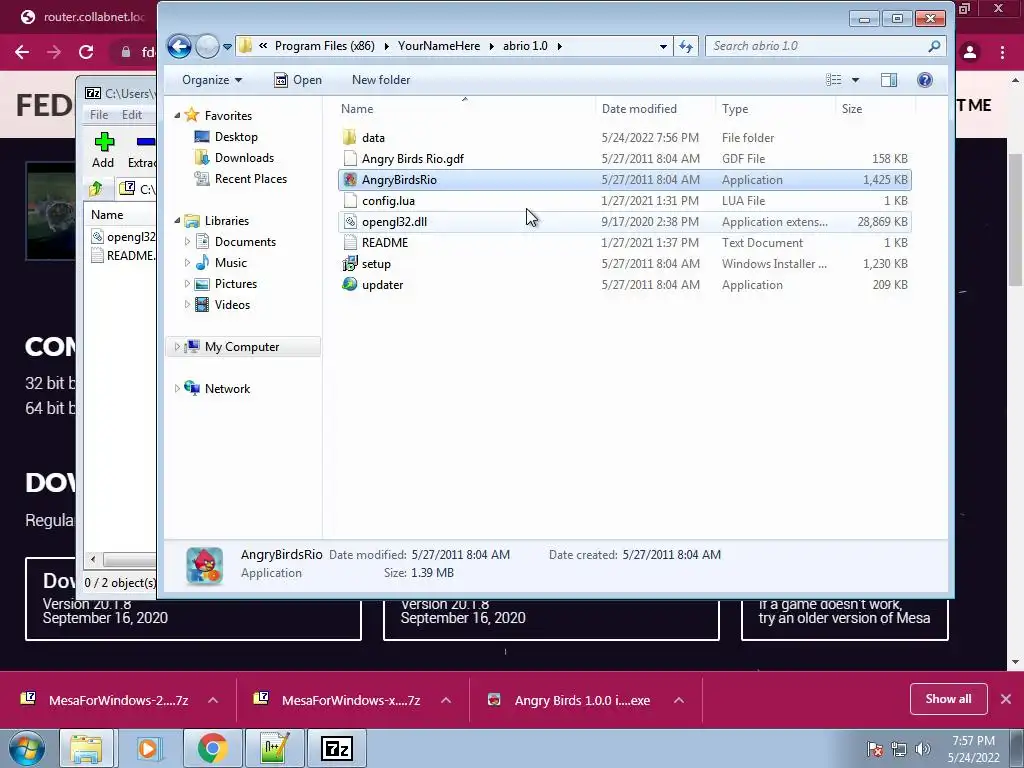Select the Videos library icon
Image resolution: width=1024 pixels, height=768 pixels.
tap(202, 304)
